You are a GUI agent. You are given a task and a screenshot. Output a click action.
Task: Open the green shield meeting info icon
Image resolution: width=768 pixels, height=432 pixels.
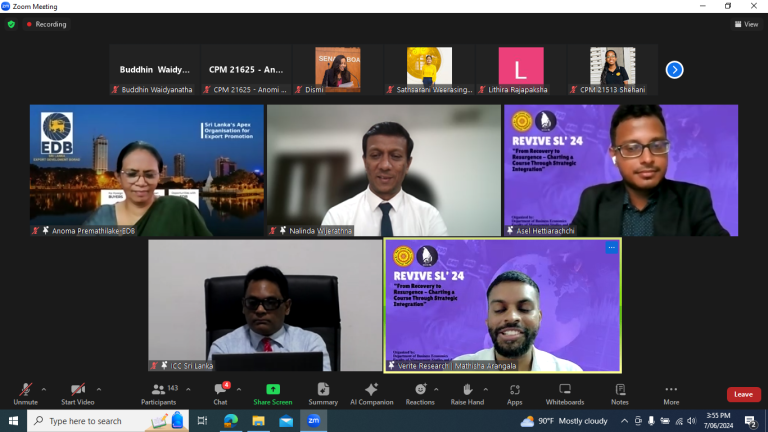click(x=11, y=24)
